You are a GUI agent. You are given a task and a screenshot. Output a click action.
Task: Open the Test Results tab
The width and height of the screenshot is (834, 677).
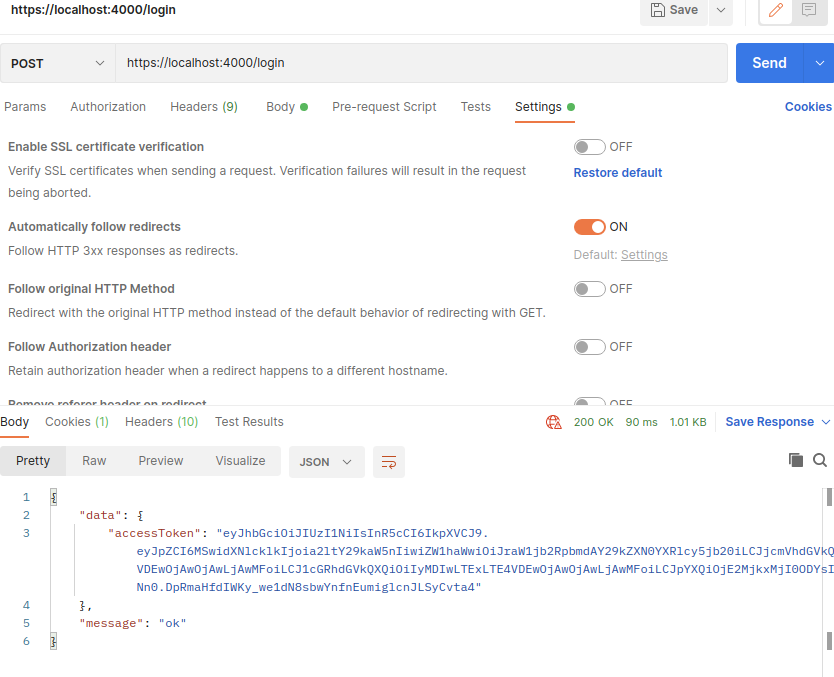(249, 422)
